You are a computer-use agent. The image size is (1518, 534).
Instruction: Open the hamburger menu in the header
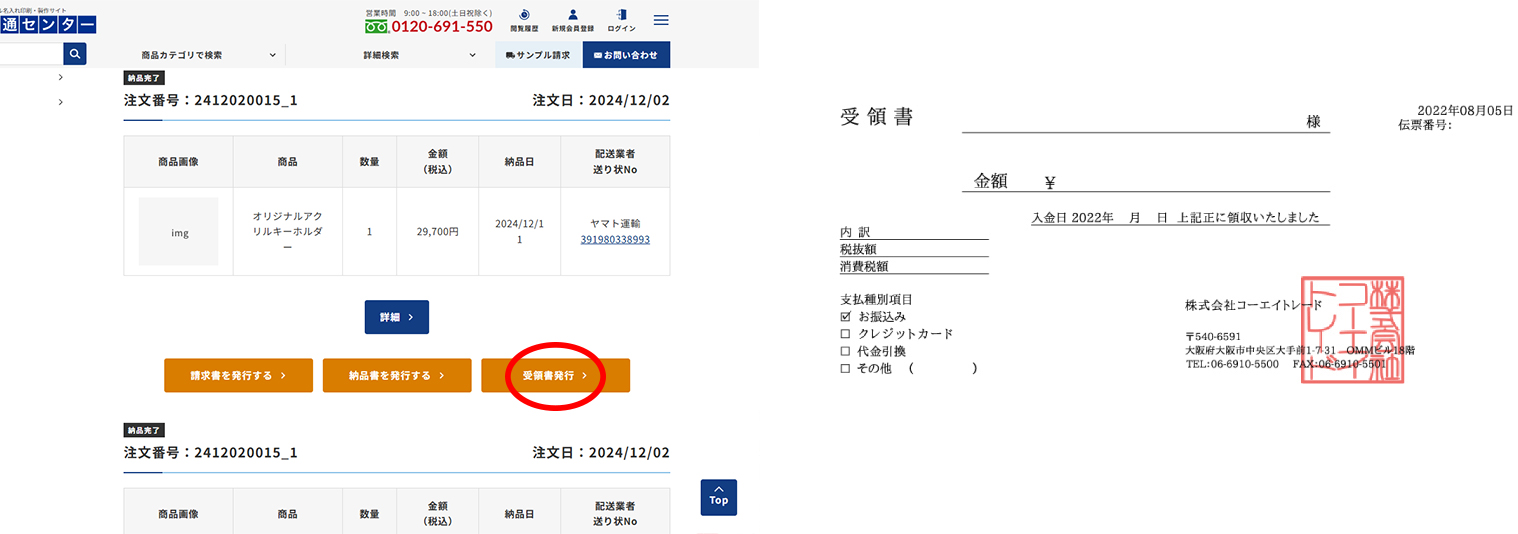(x=661, y=20)
